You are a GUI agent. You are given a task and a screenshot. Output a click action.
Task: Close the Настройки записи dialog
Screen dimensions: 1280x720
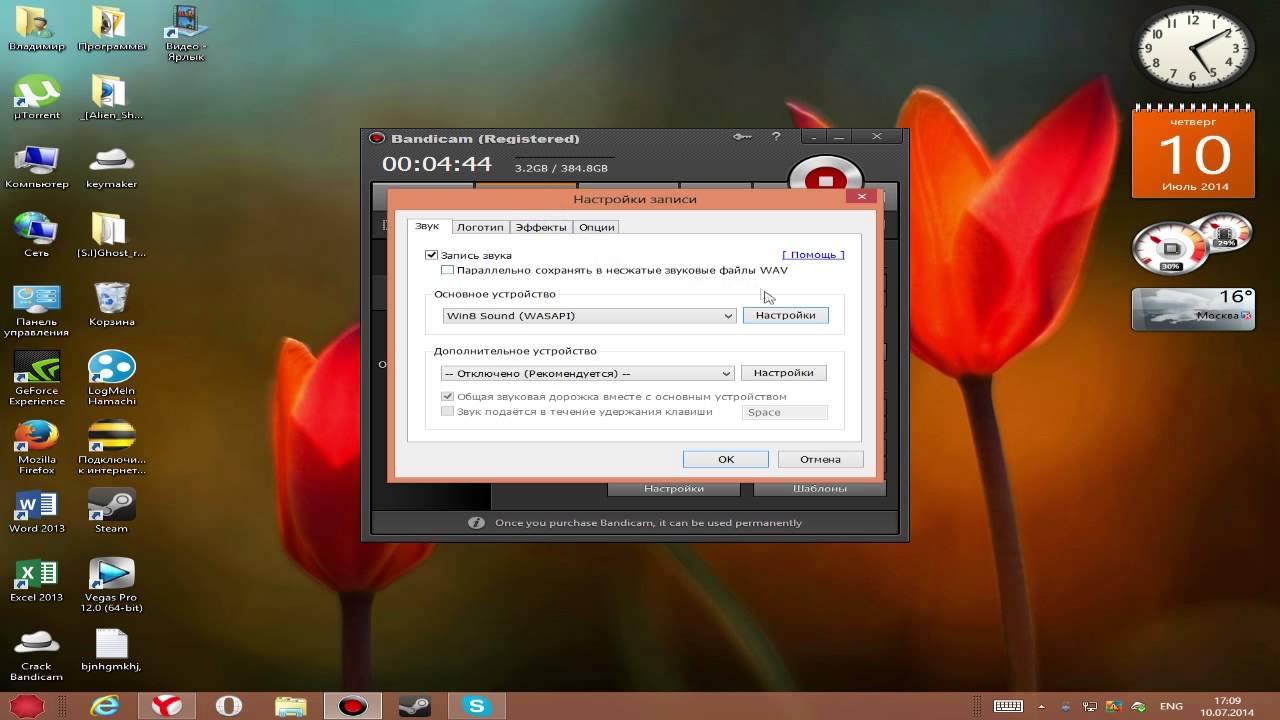coord(862,197)
